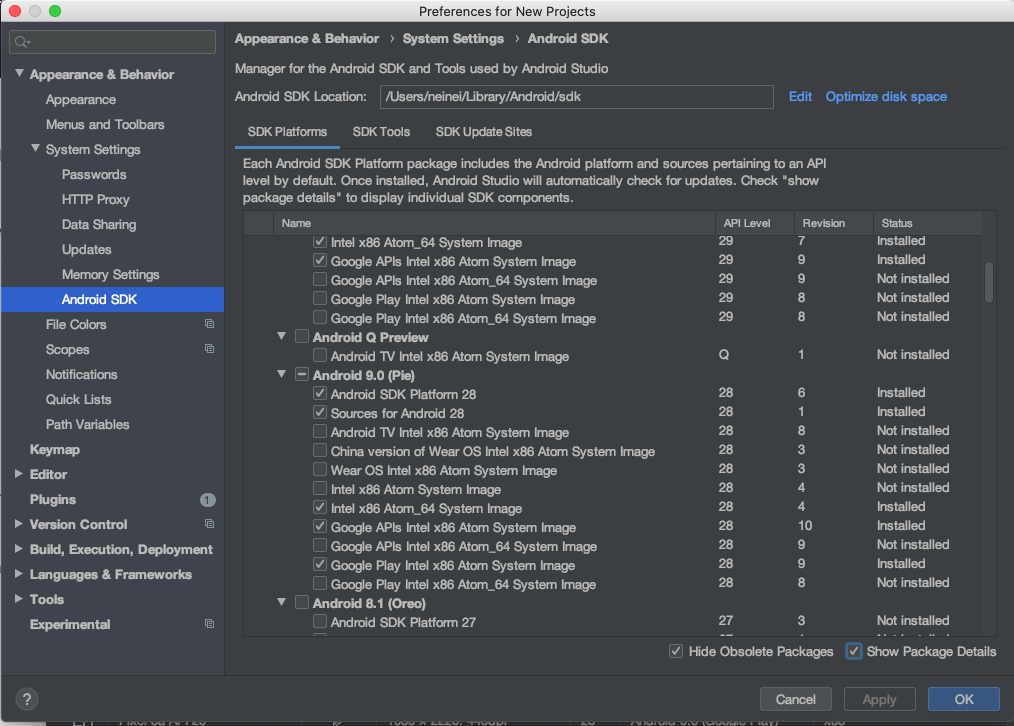Click the preferences search field
Screen dimensions: 1014x726
pyautogui.click(x=113, y=42)
